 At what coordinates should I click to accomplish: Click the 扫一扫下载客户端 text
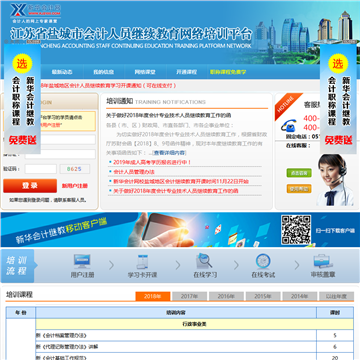(335, 231)
